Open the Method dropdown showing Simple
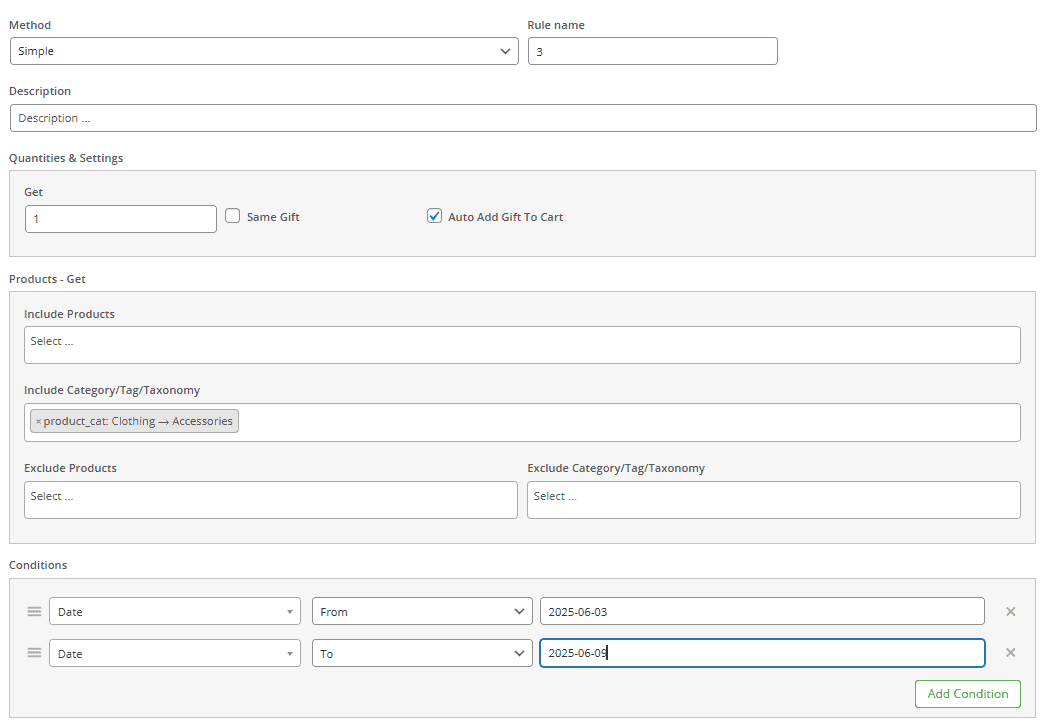The width and height of the screenshot is (1041, 726). click(263, 51)
